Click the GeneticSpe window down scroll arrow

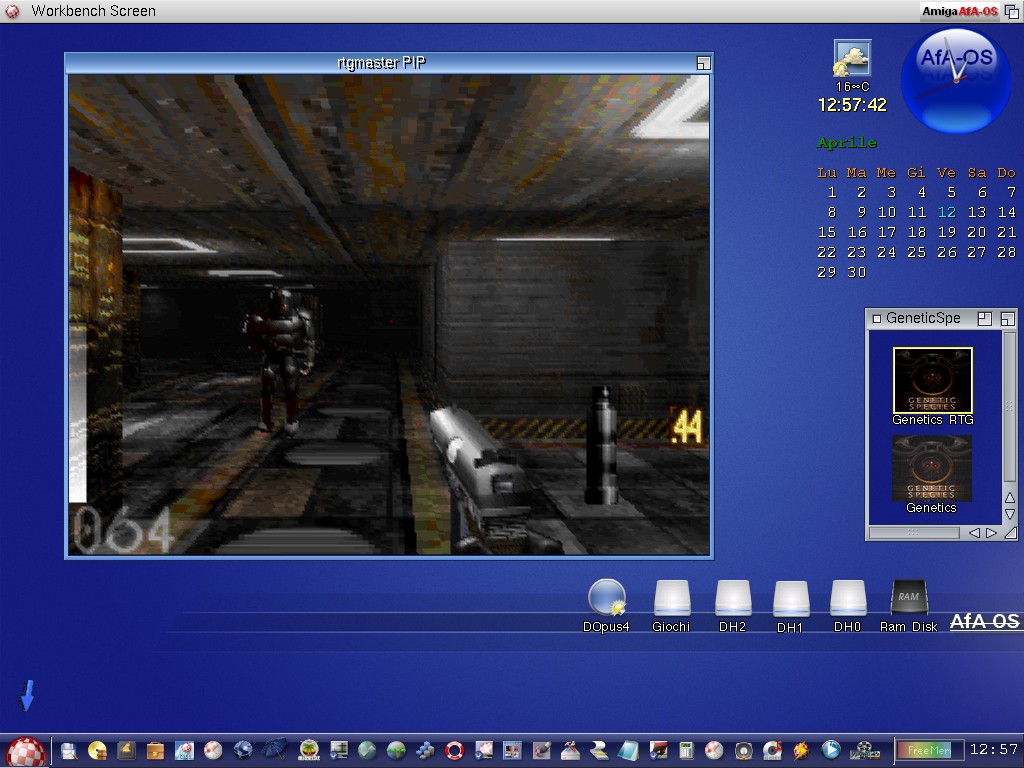click(1009, 514)
